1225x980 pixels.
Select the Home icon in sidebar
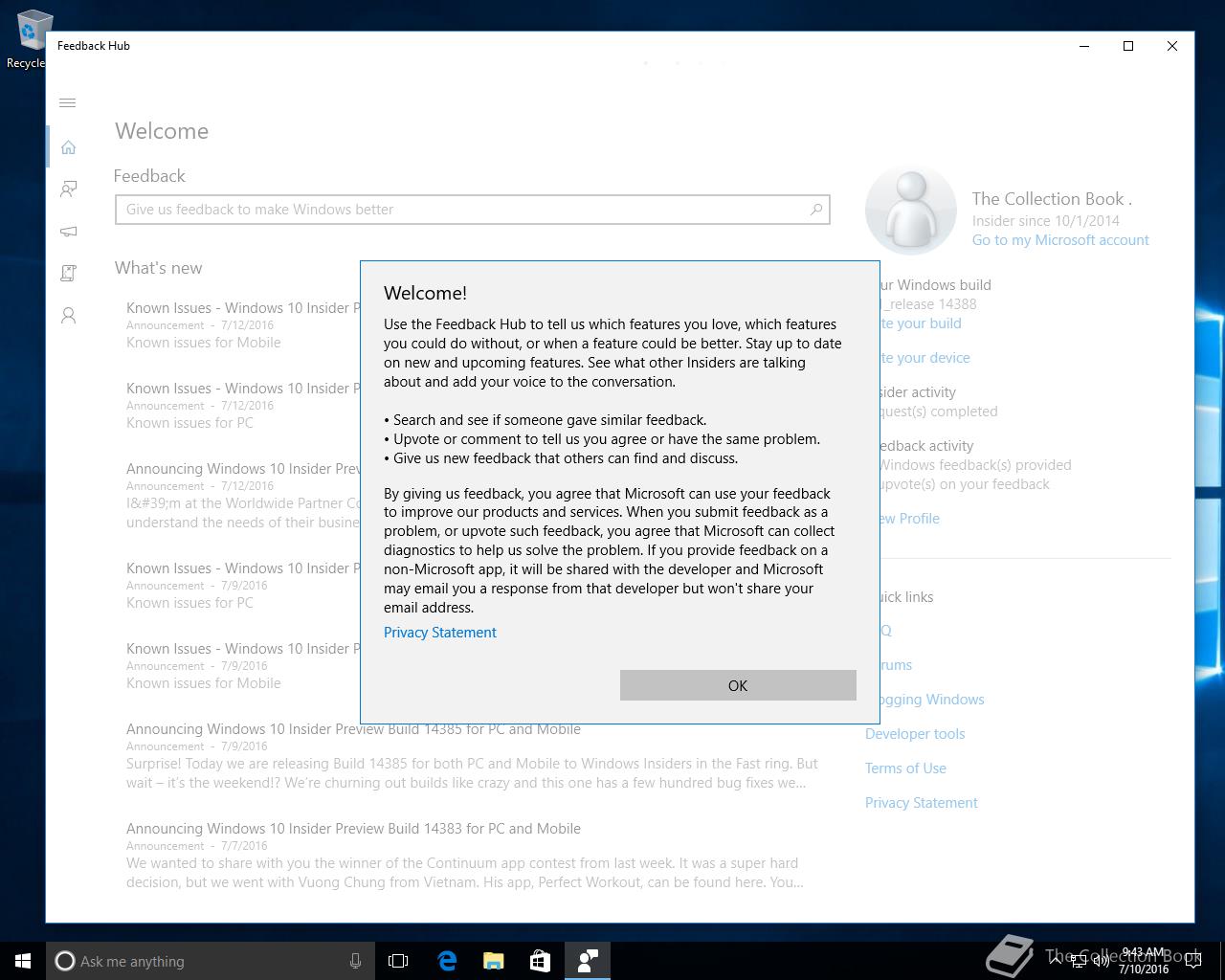click(68, 147)
